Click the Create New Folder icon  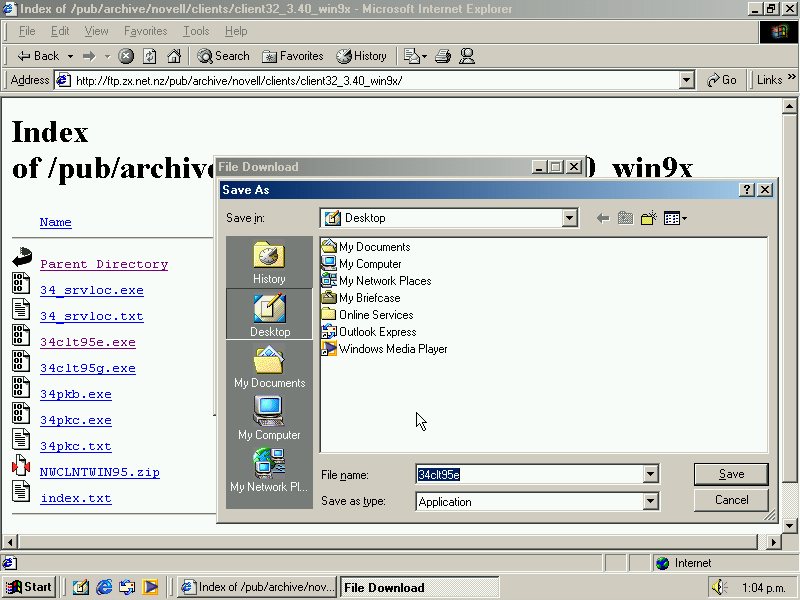click(x=648, y=218)
